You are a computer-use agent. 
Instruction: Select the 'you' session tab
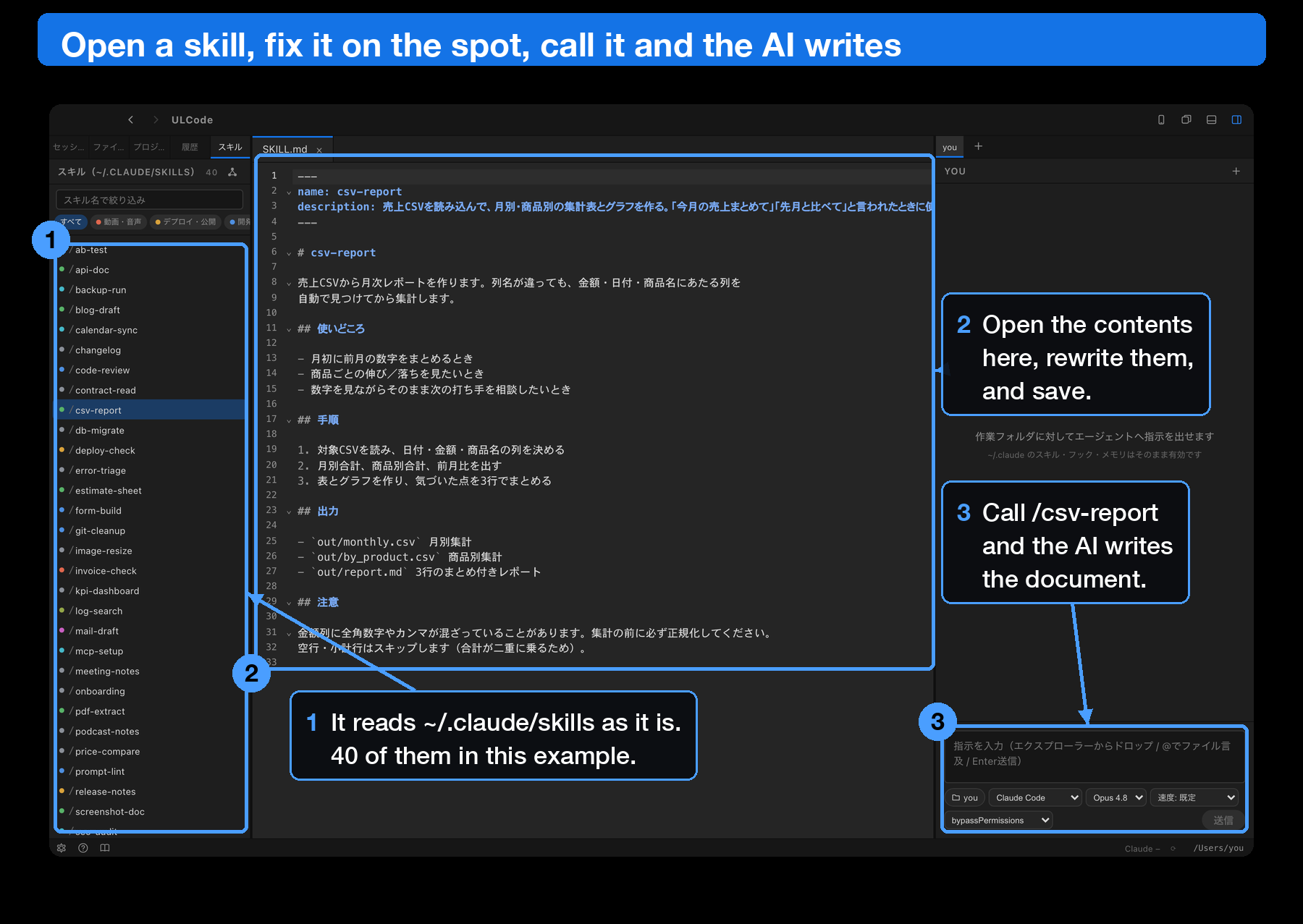click(x=950, y=147)
